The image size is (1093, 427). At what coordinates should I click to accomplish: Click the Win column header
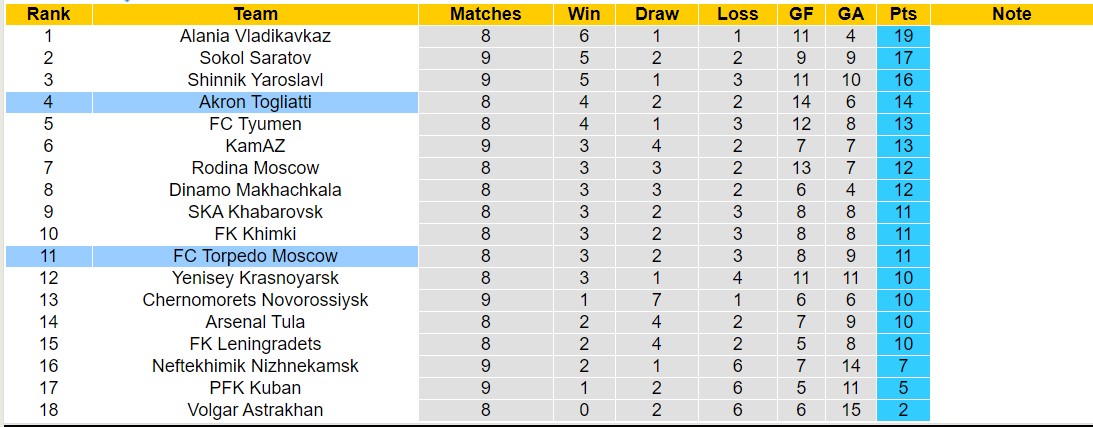pos(584,14)
